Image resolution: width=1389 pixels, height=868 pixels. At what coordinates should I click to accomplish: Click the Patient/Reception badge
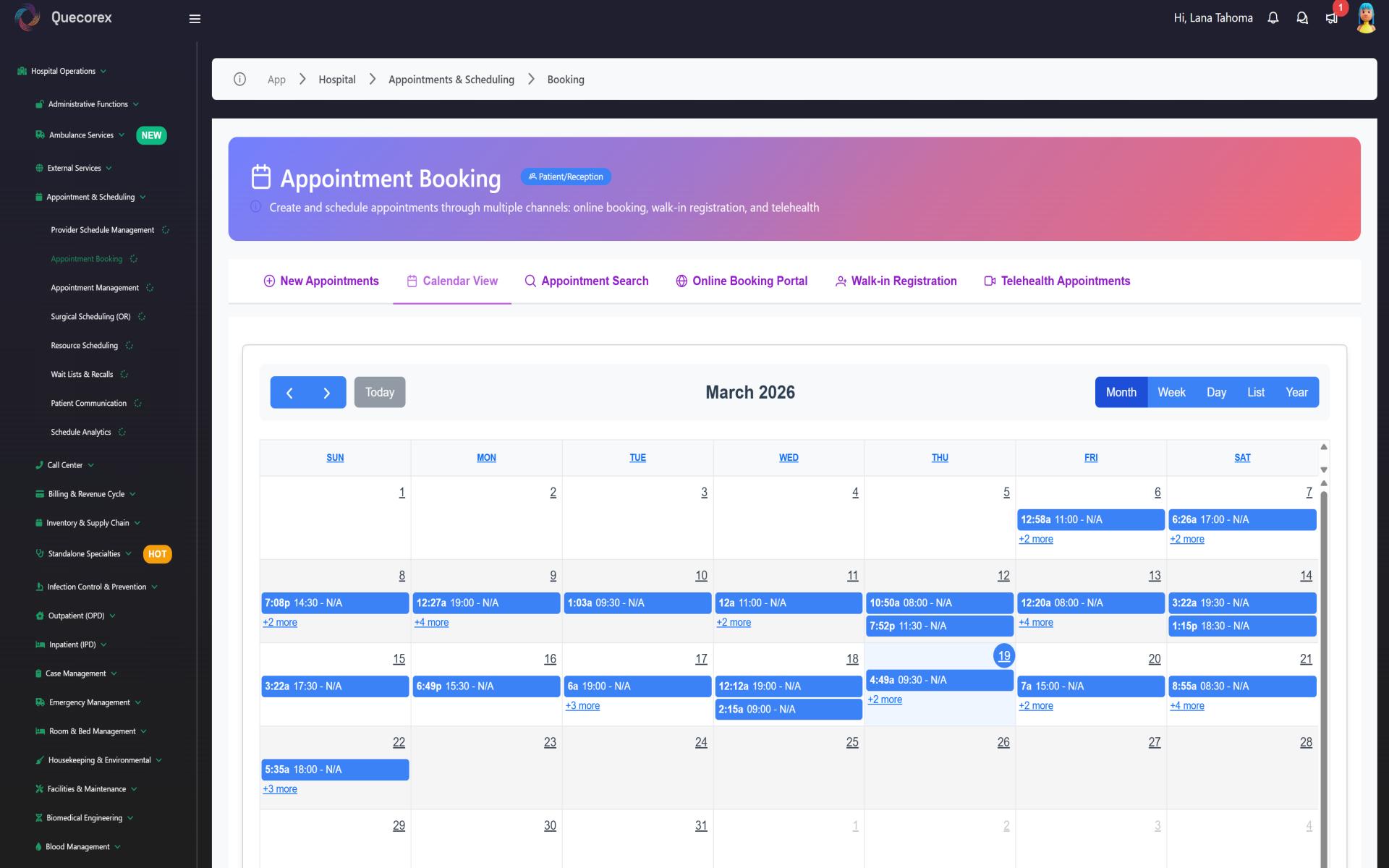pyautogui.click(x=566, y=176)
